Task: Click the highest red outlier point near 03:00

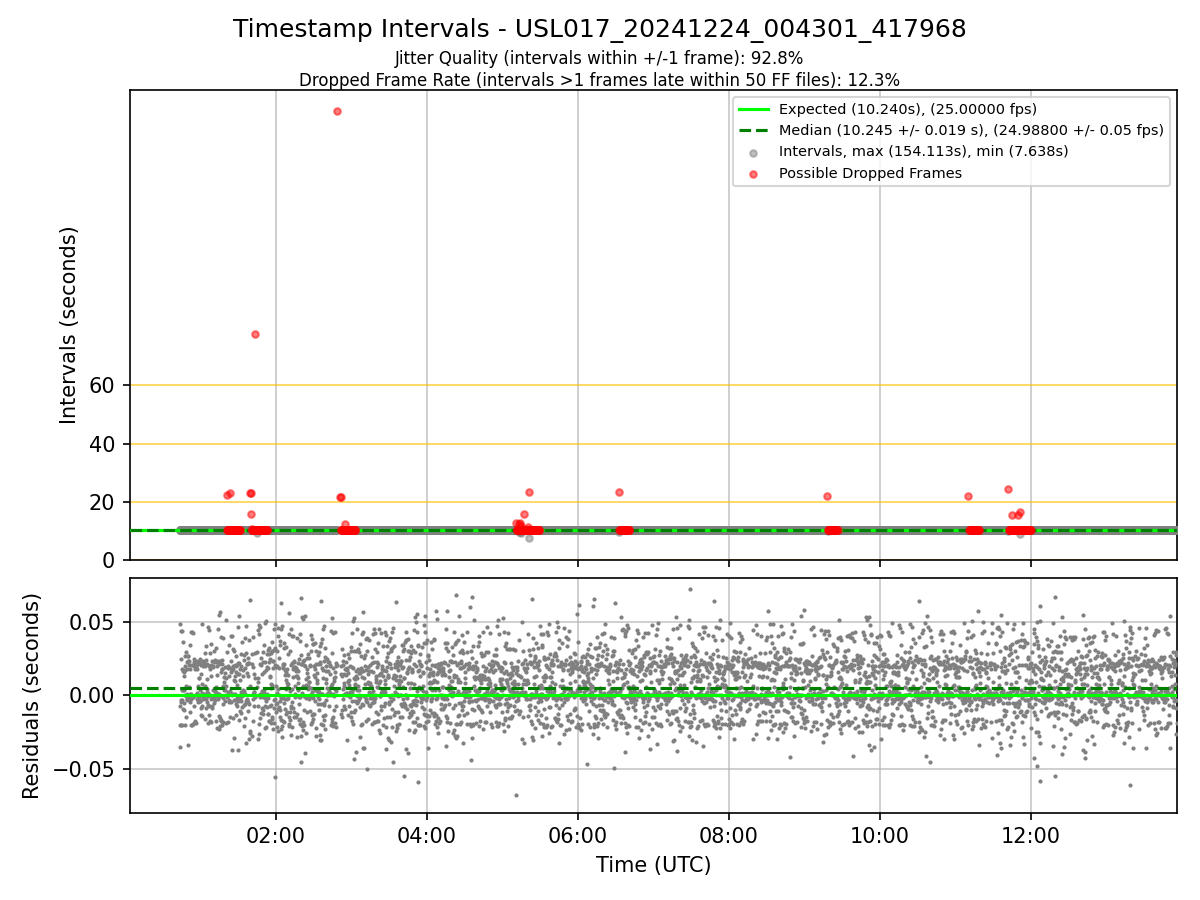Action: point(337,111)
